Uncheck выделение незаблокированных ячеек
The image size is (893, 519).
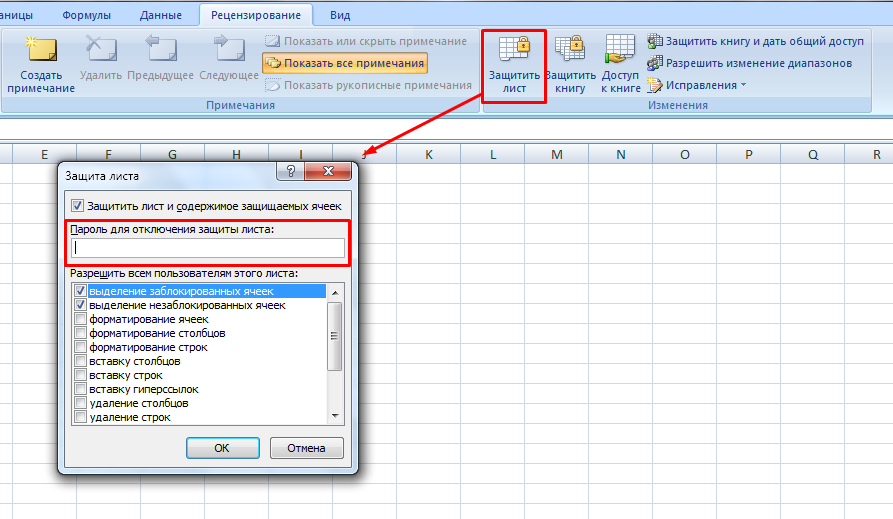[80, 305]
